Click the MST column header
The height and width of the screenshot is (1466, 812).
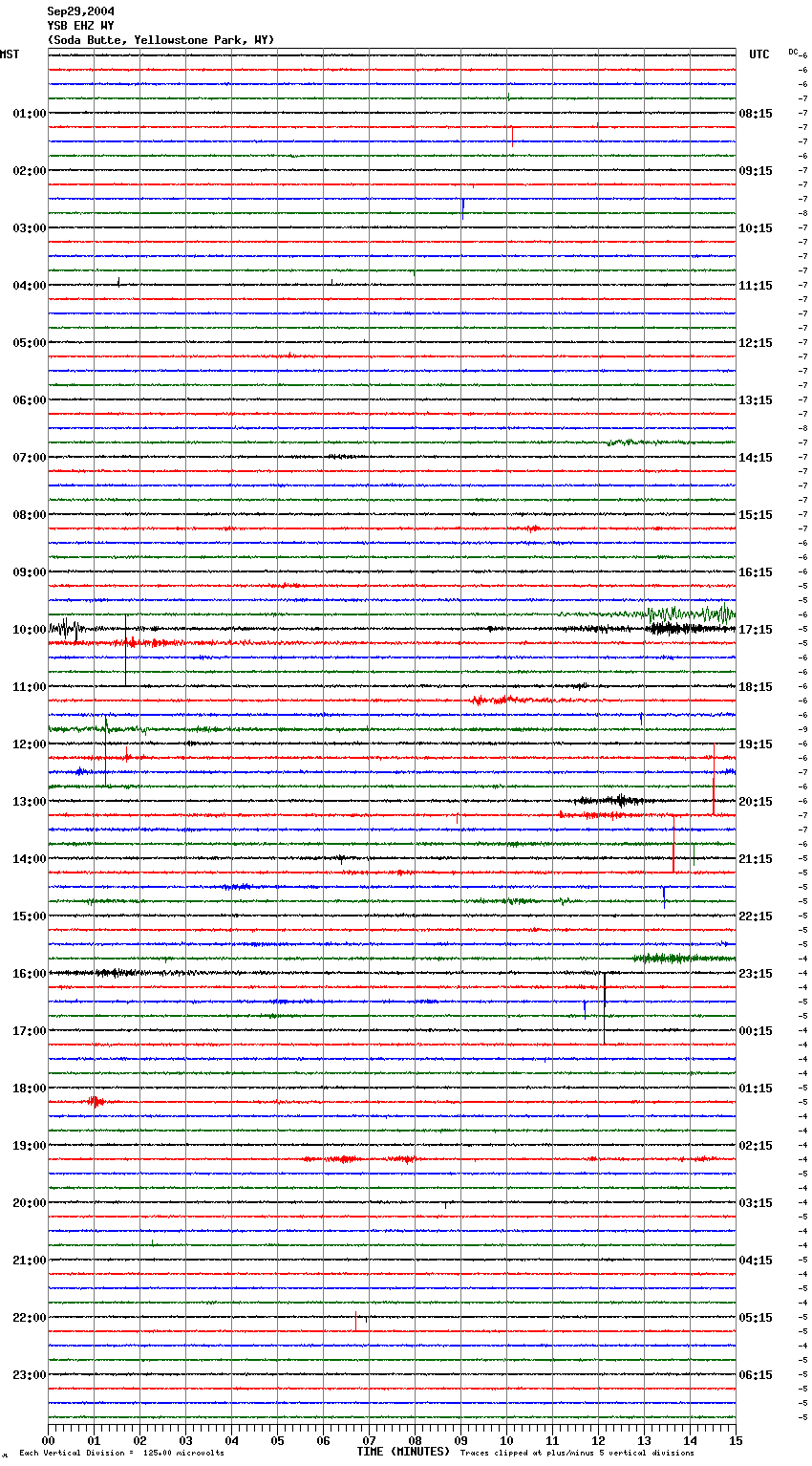tap(10, 54)
